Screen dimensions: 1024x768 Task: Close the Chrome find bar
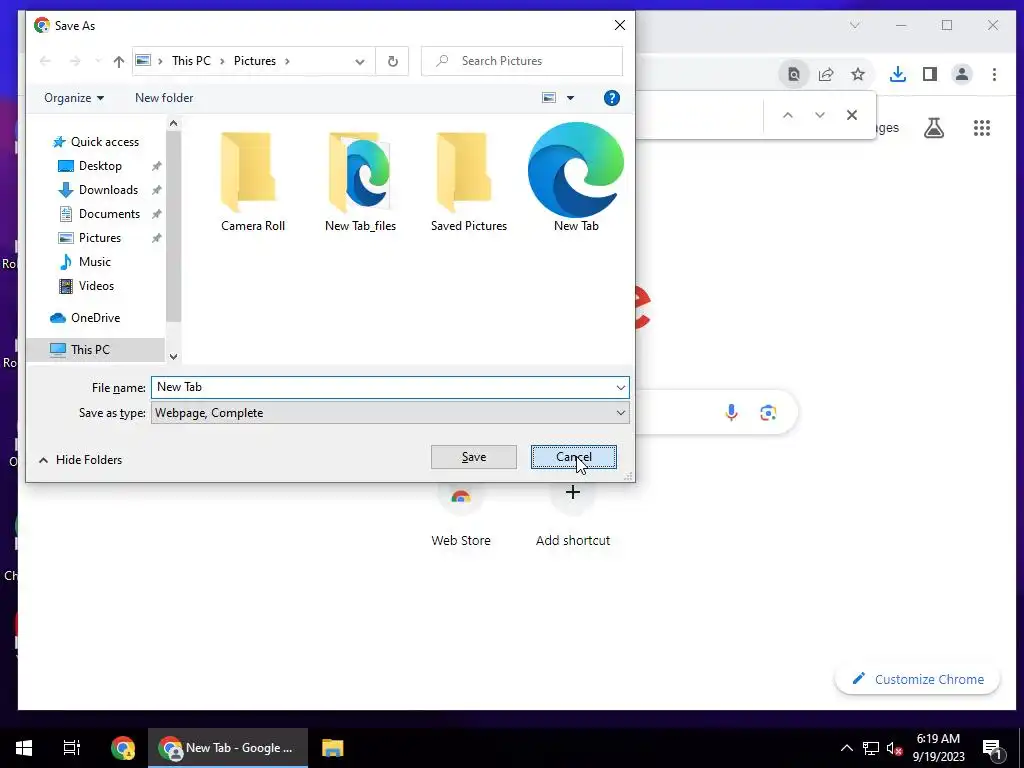[852, 115]
